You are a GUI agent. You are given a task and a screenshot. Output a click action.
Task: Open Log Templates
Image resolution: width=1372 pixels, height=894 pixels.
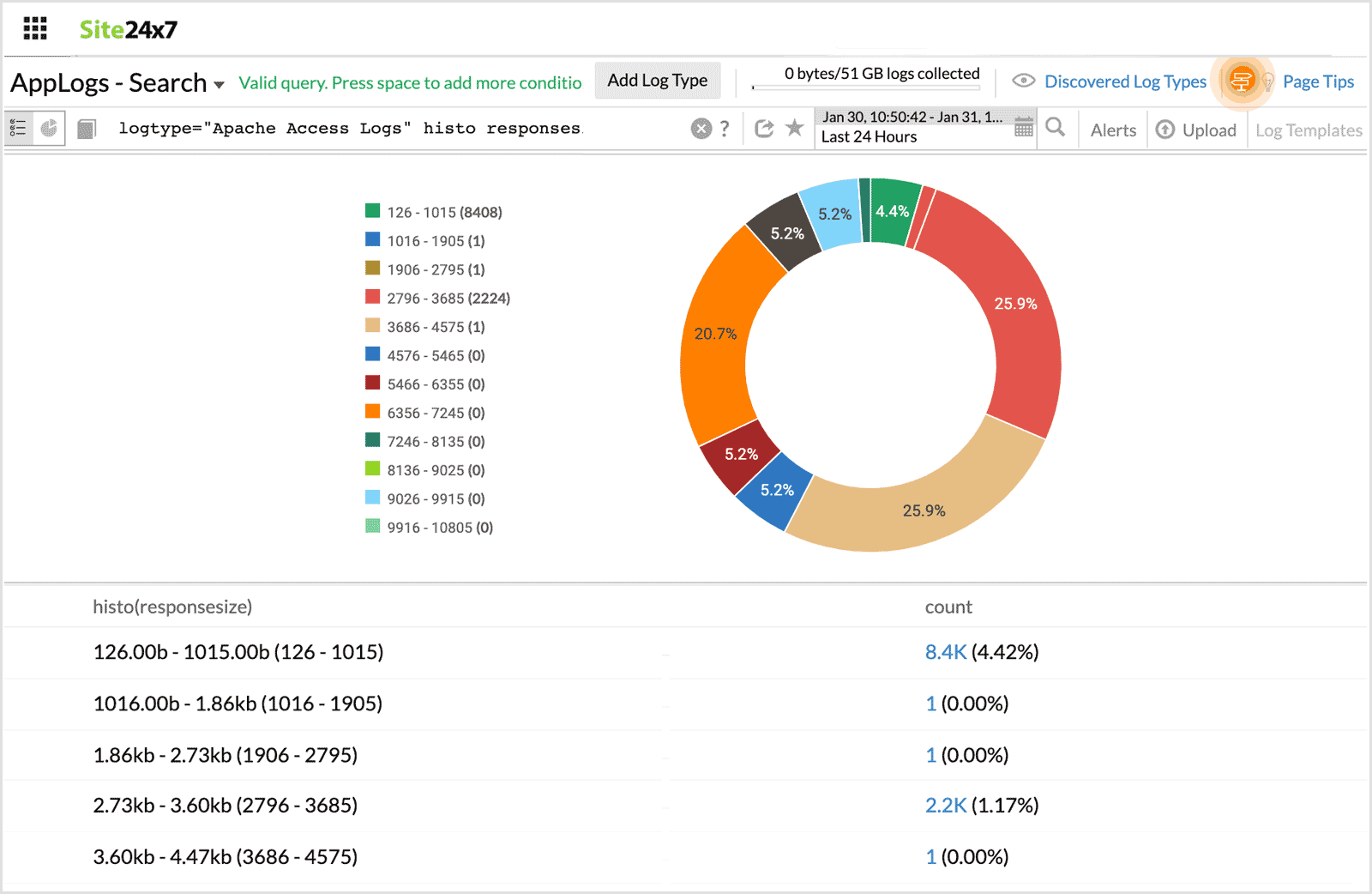tap(1309, 130)
